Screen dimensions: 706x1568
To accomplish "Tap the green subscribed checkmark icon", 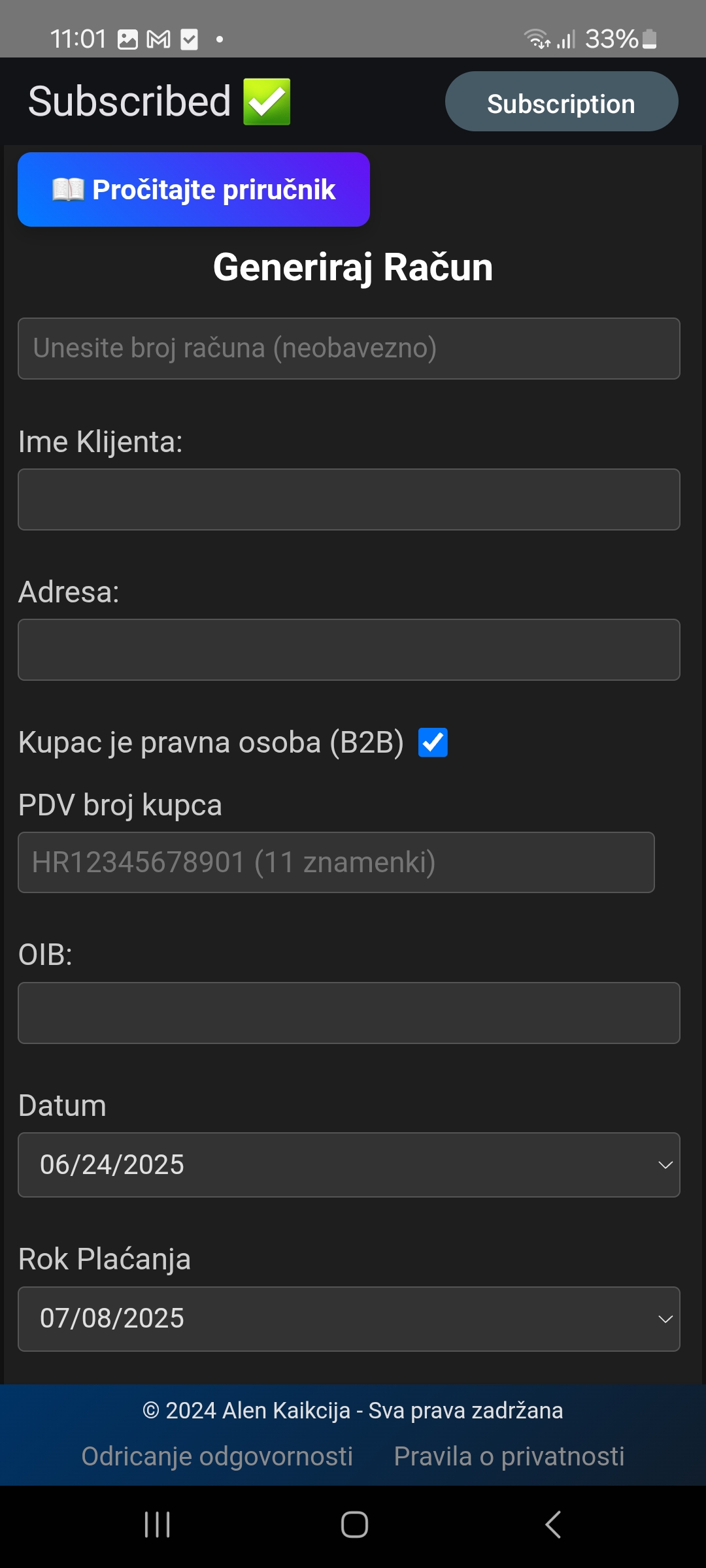I will click(x=267, y=102).
